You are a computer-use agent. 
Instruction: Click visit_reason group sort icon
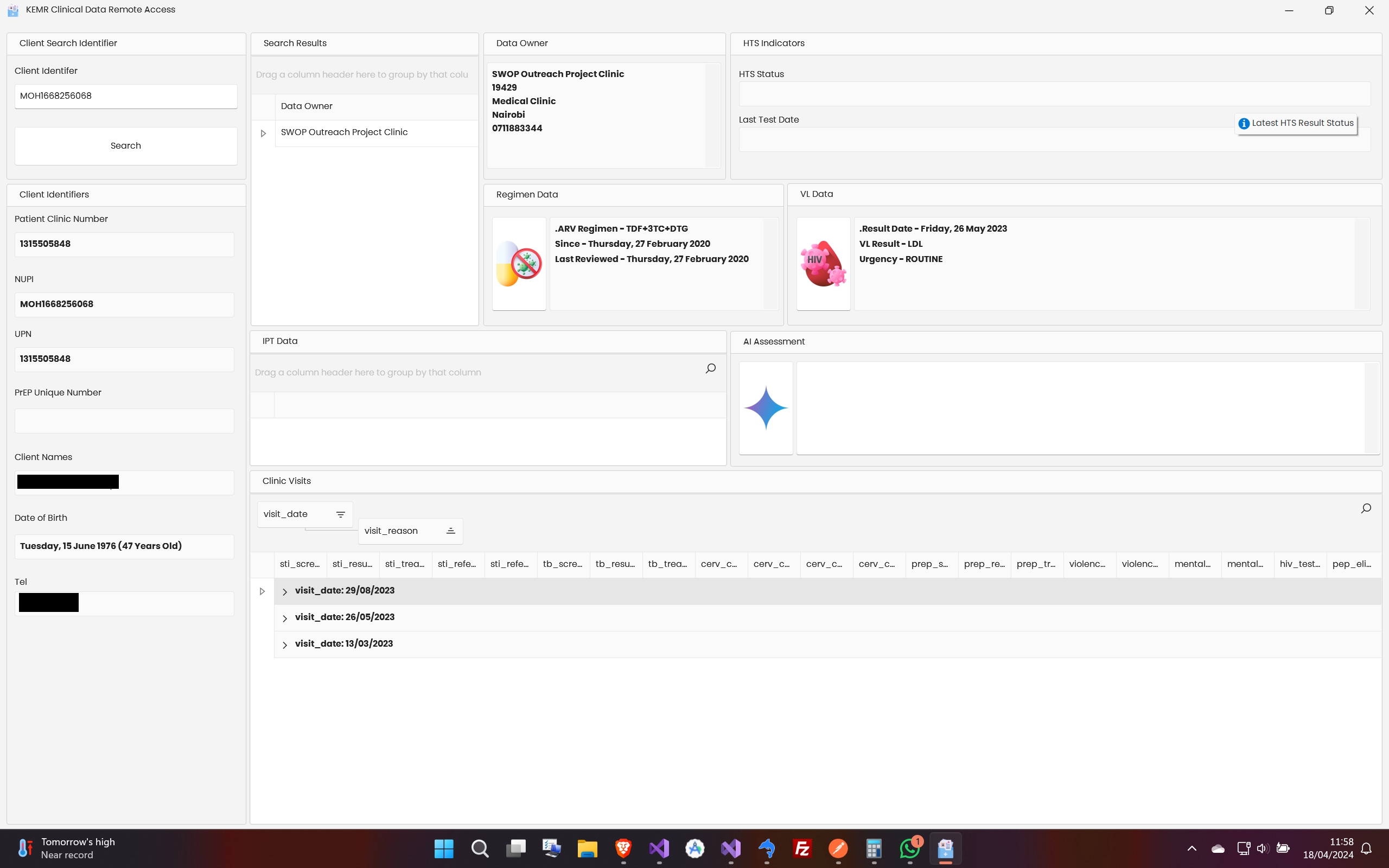pyautogui.click(x=450, y=531)
